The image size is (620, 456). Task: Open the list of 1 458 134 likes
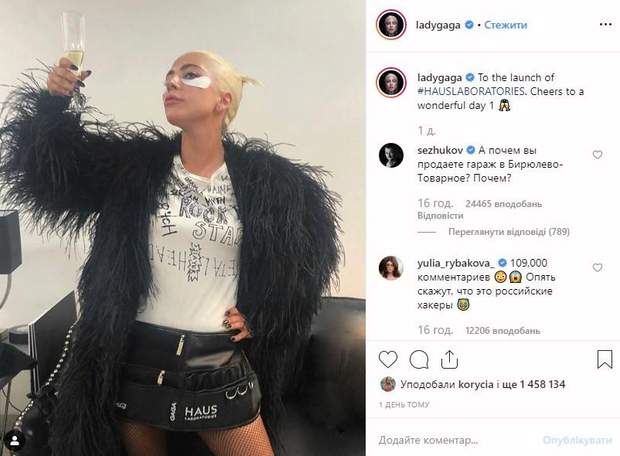(x=536, y=384)
